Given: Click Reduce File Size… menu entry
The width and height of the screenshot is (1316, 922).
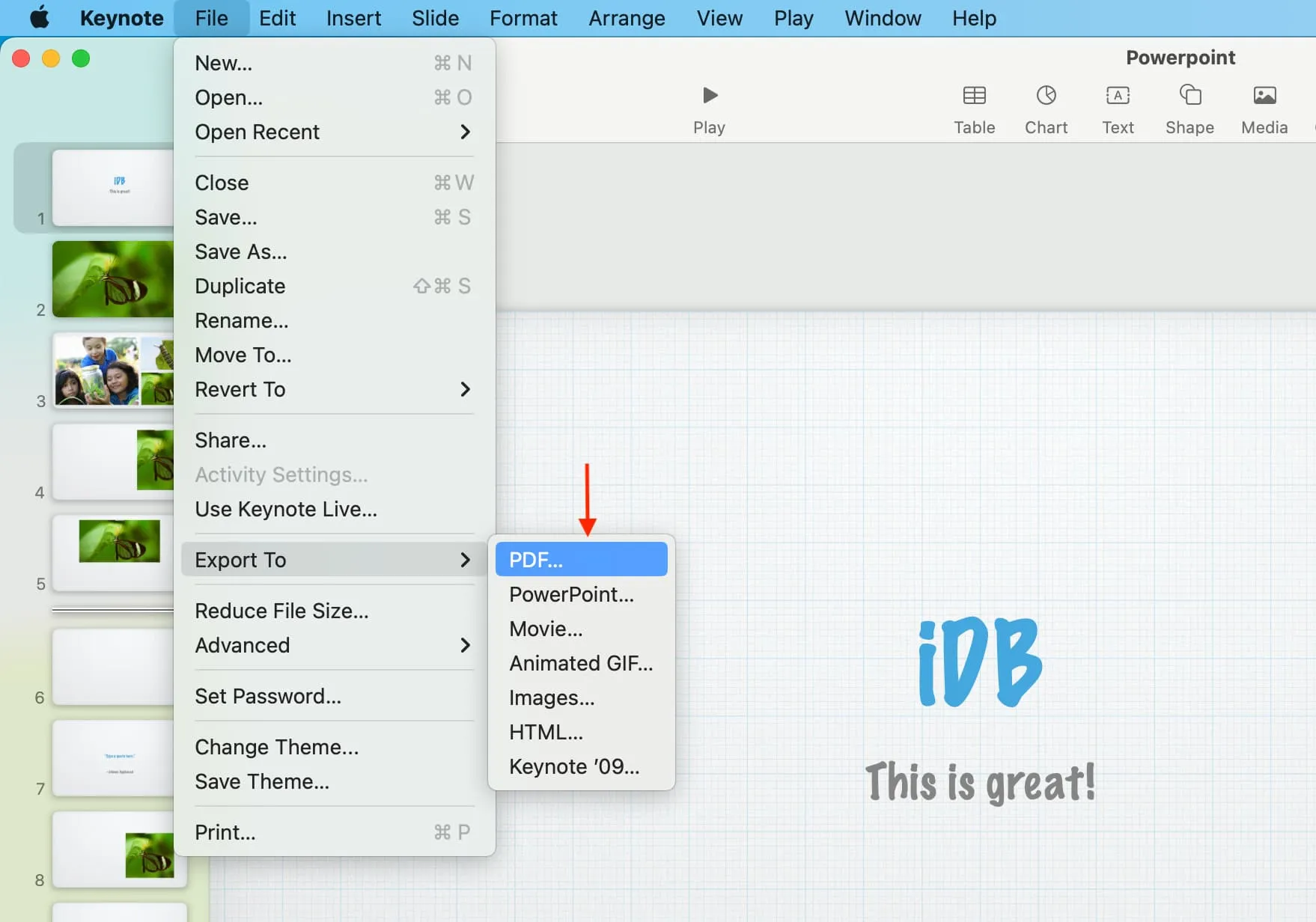Looking at the screenshot, I should pyautogui.click(x=281, y=611).
